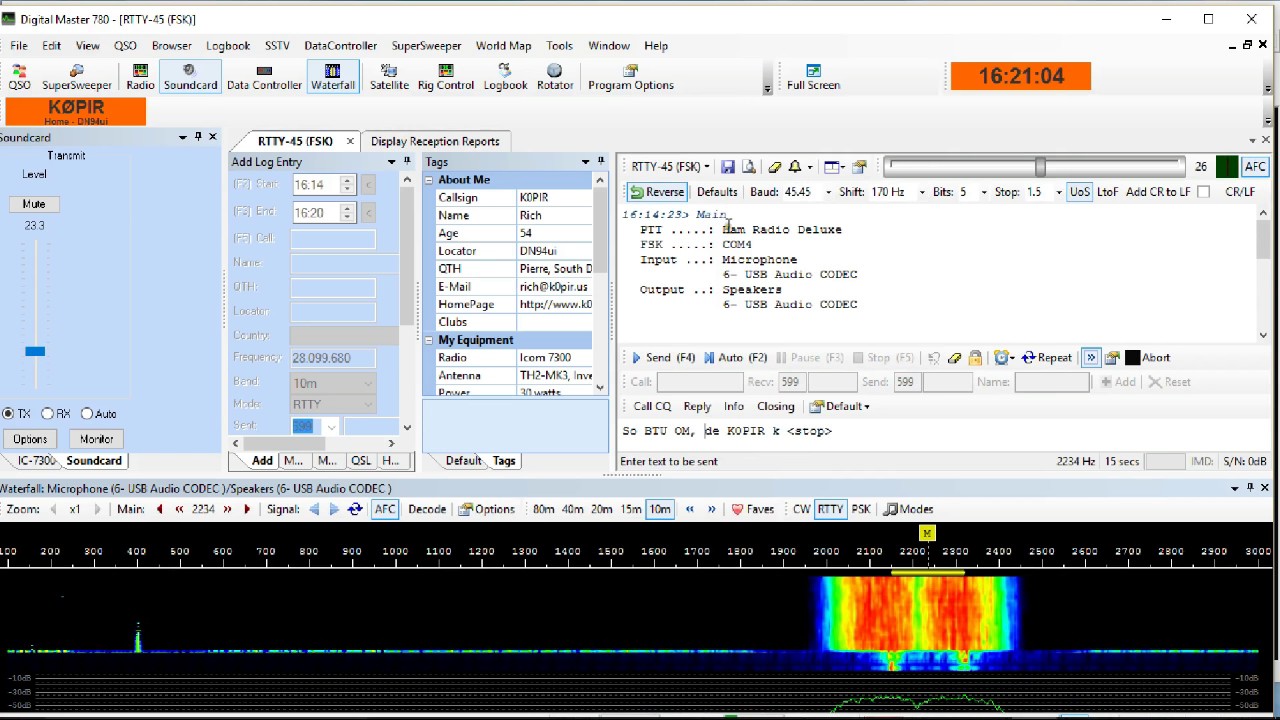Toggle the Mute button in Soundcard panel

click(x=34, y=204)
